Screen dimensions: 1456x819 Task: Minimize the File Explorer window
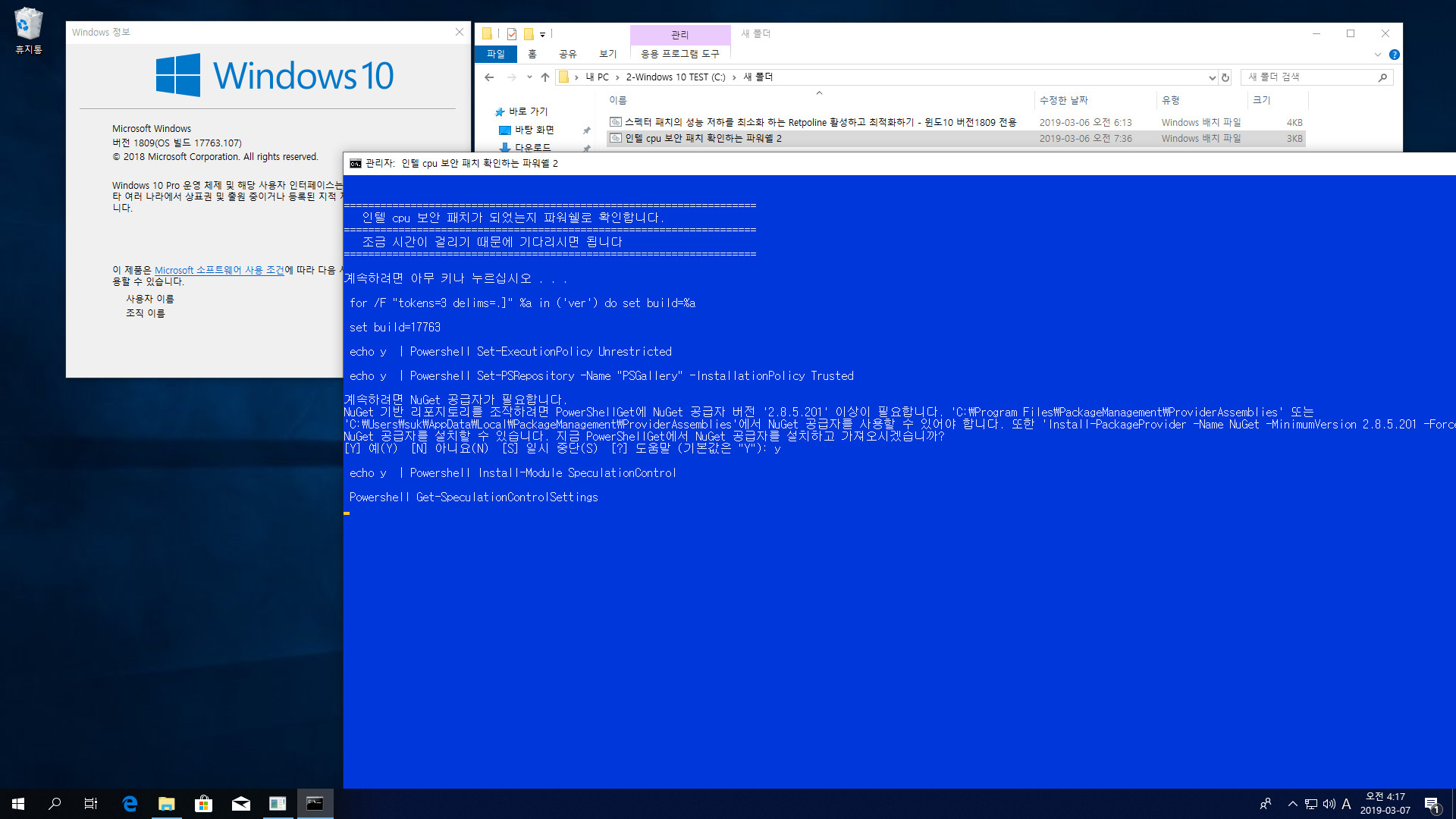click(x=1316, y=33)
